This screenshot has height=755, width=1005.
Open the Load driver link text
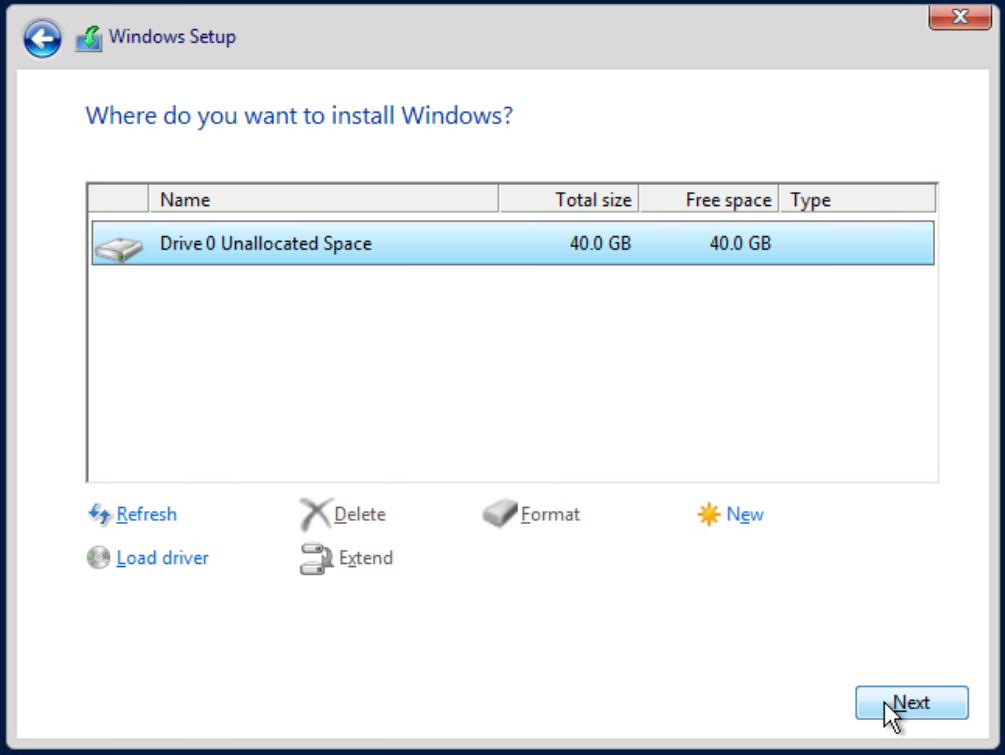pyautogui.click(x=162, y=558)
